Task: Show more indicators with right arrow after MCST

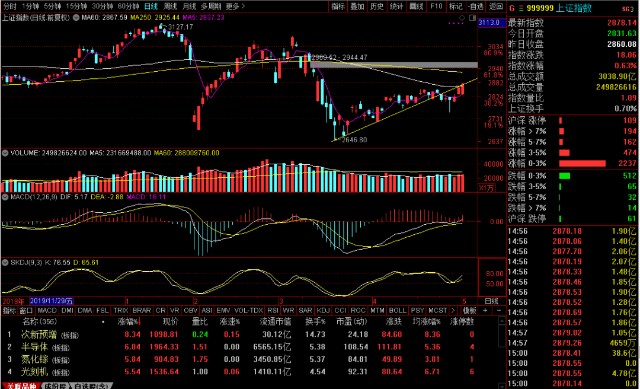Action: pos(453,311)
